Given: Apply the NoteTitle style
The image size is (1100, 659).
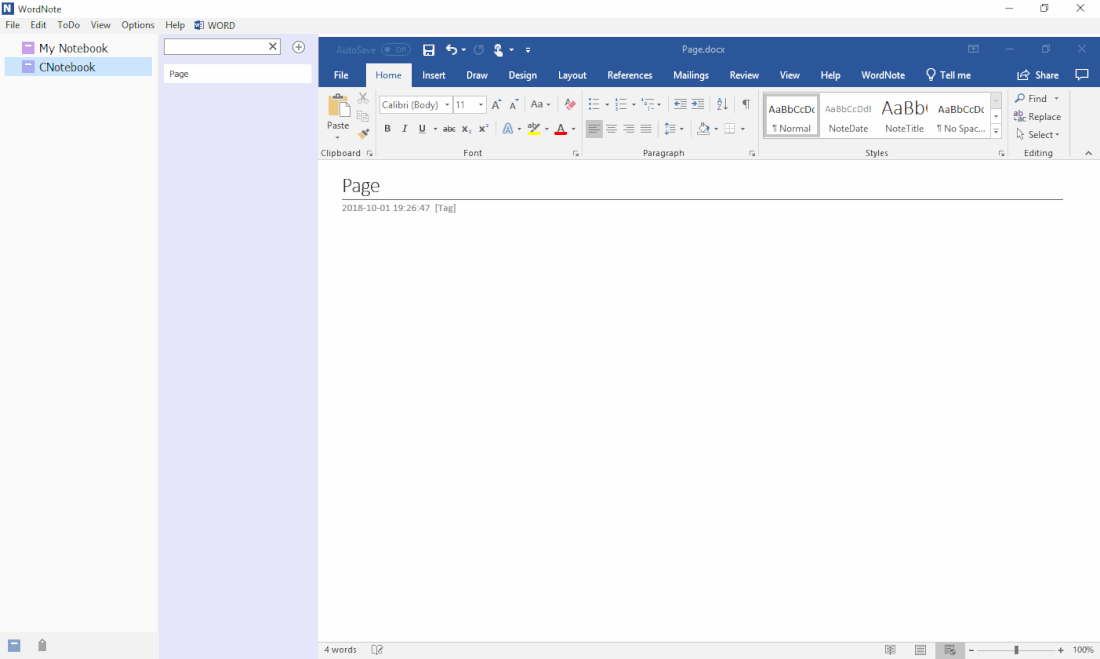Looking at the screenshot, I should point(904,116).
